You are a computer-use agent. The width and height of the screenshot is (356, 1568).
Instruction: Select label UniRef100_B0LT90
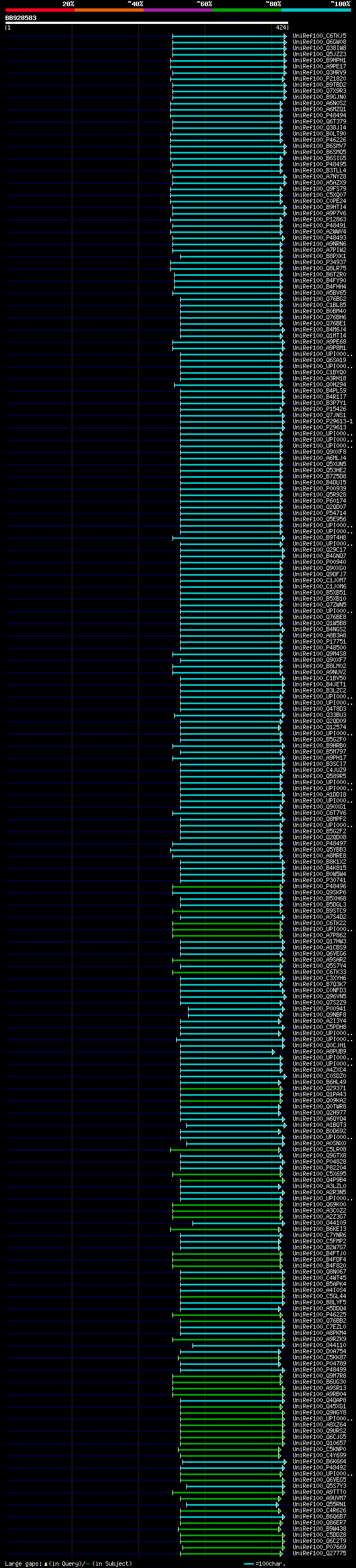pyautogui.click(x=319, y=133)
